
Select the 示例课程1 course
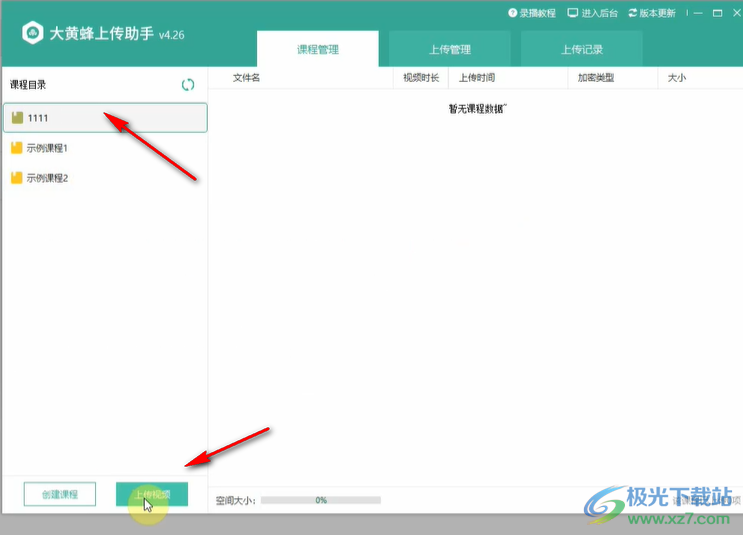(105, 148)
